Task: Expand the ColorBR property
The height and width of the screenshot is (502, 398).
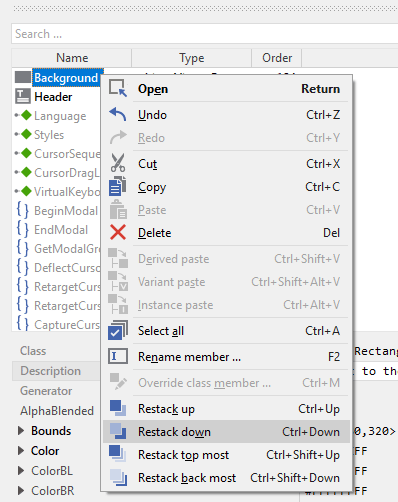Action: [21, 491]
